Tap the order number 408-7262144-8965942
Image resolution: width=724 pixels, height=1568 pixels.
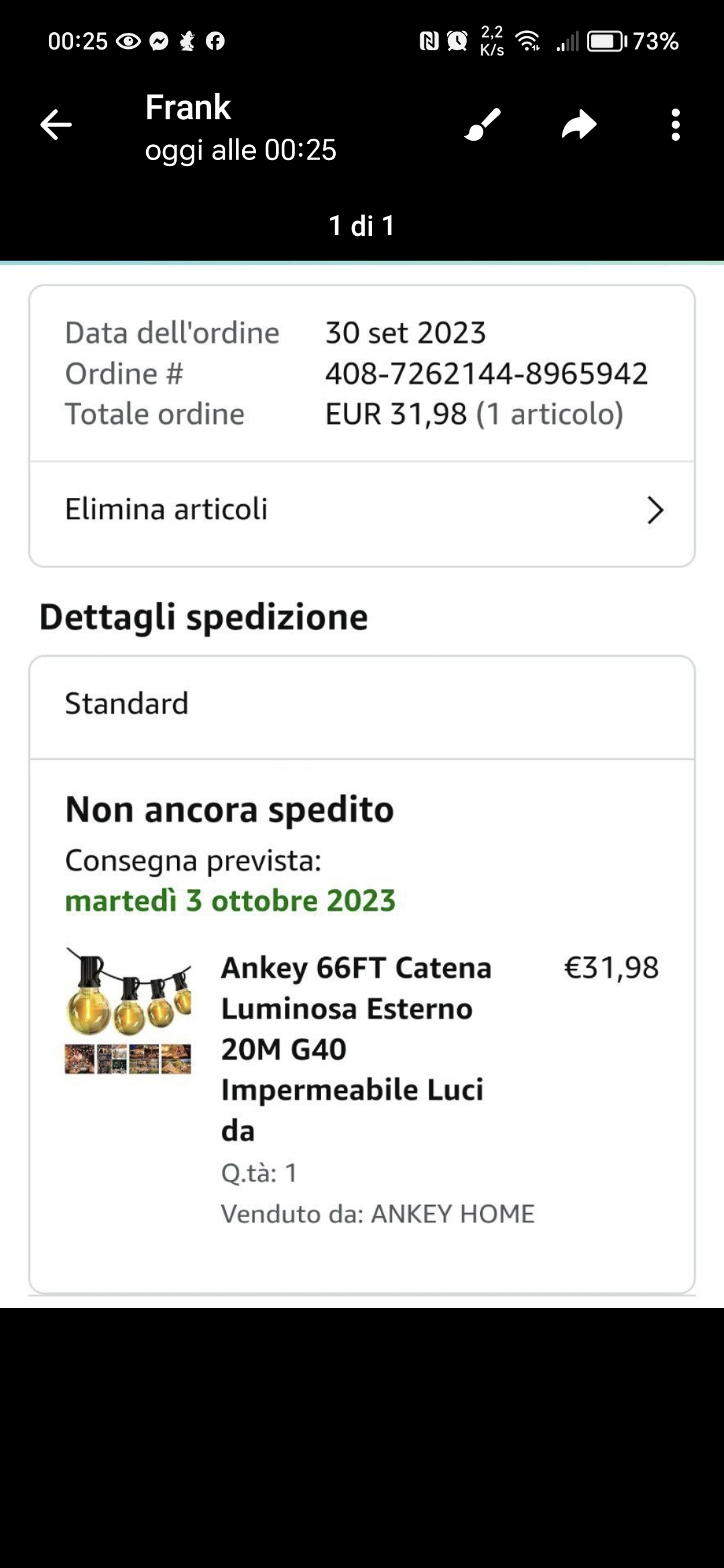click(486, 374)
